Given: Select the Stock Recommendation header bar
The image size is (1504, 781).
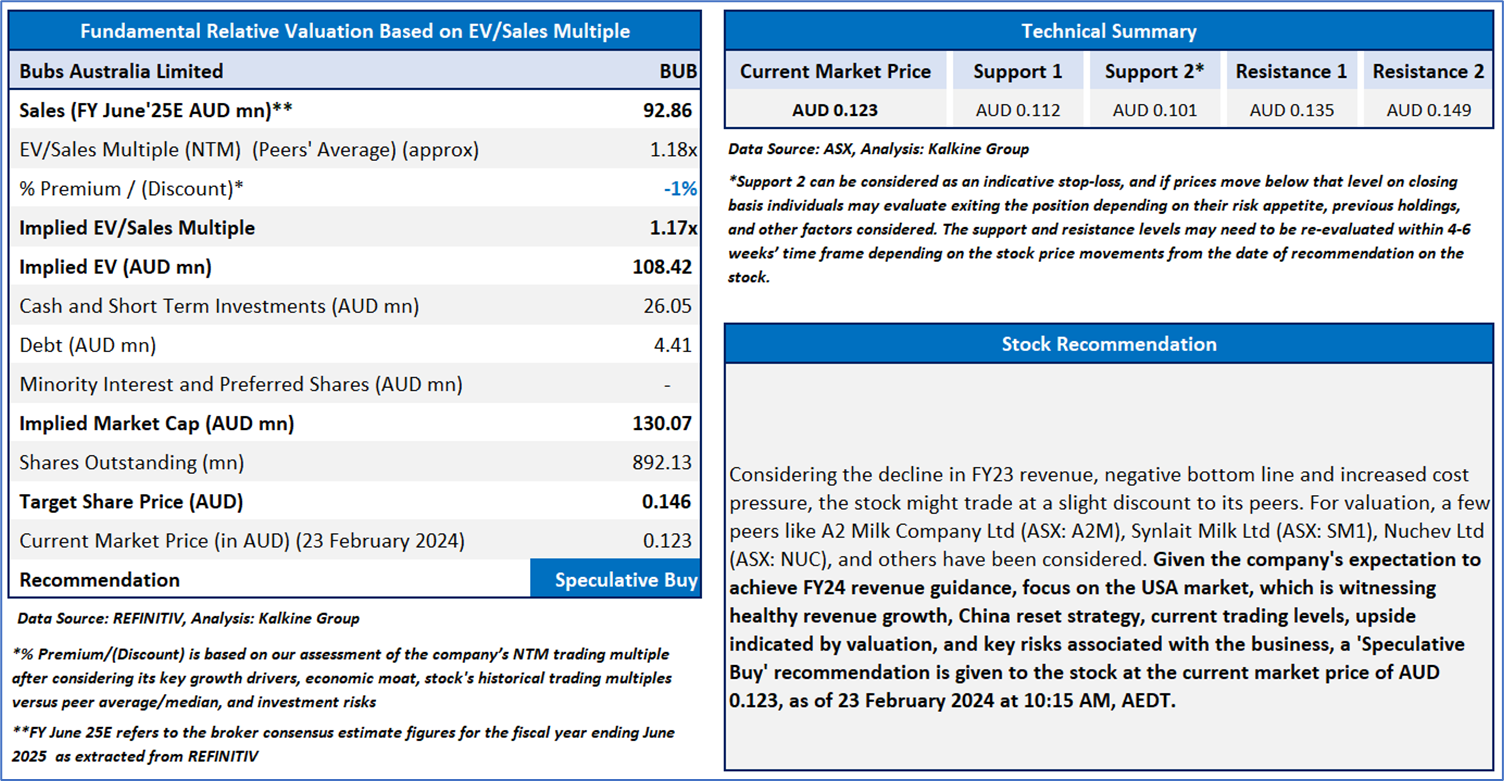Looking at the screenshot, I should click(x=1108, y=344).
